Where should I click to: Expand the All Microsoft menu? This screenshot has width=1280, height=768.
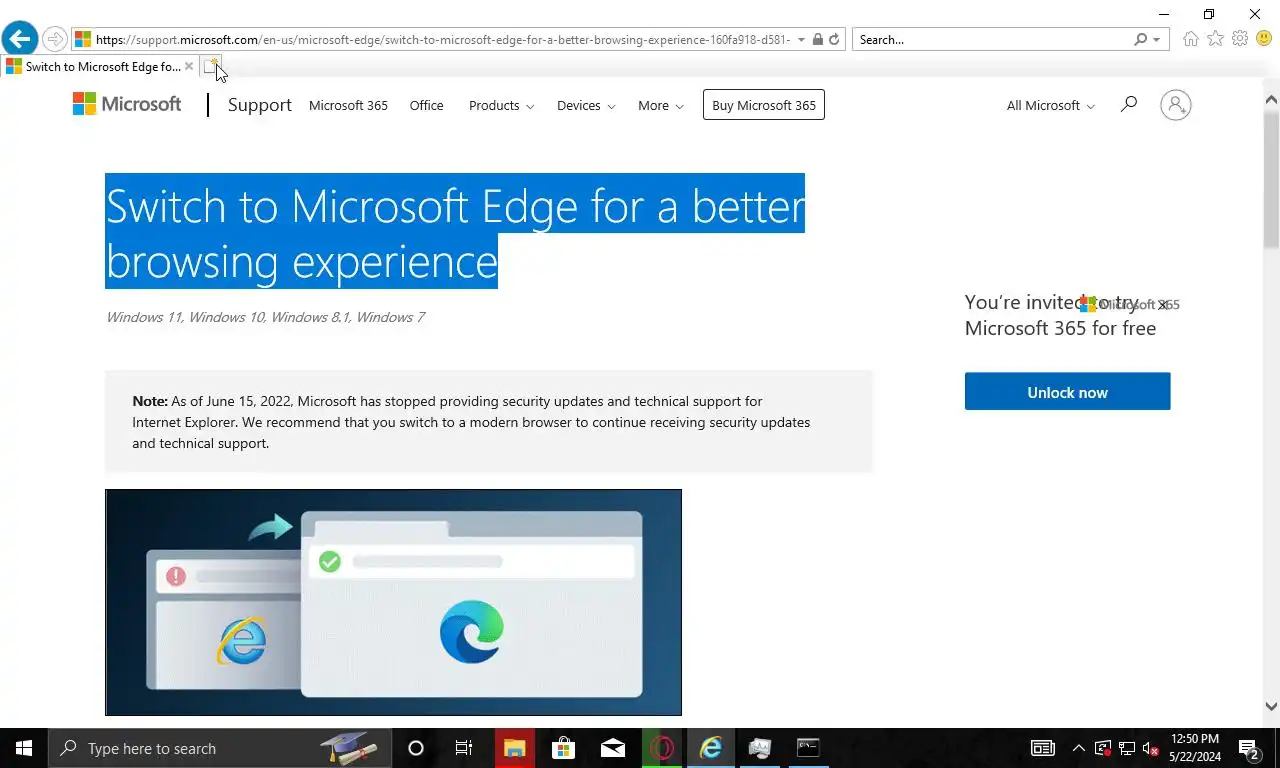1050,105
